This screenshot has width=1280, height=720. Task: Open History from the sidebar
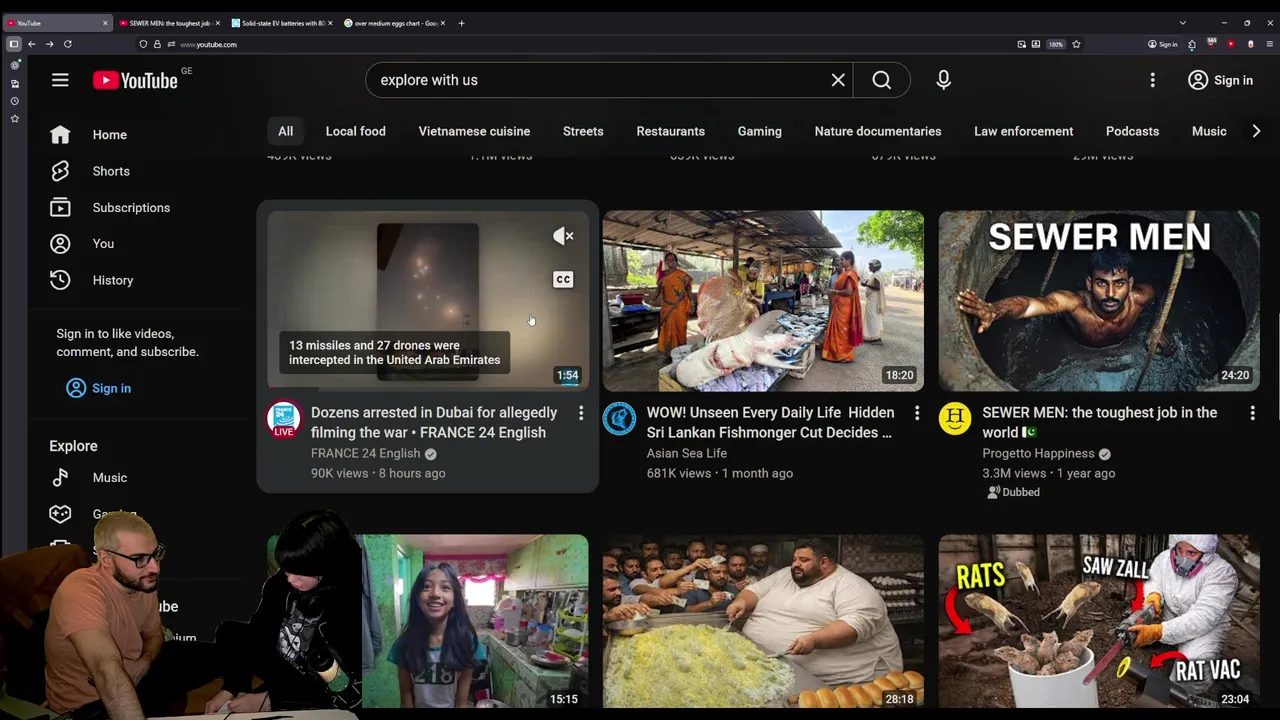pyautogui.click(x=113, y=280)
